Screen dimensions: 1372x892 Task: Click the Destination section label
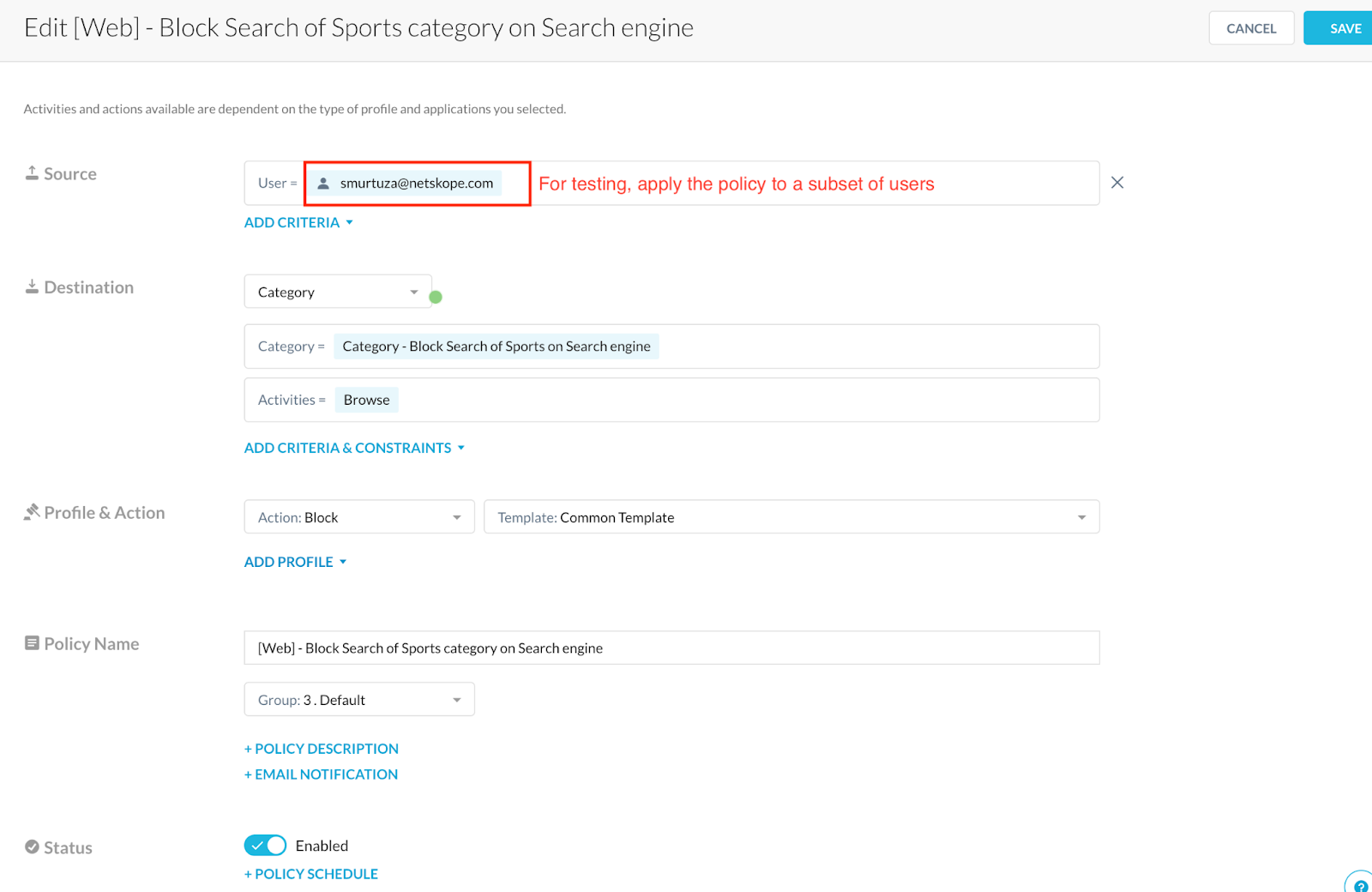pyautogui.click(x=89, y=287)
